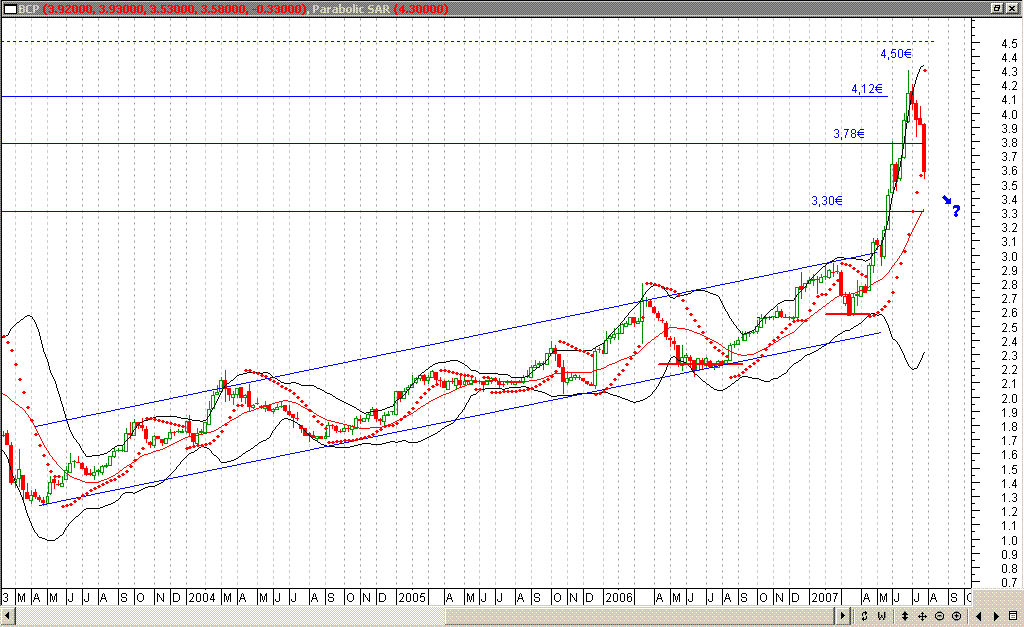Zoom in with the magnifier-plus icon
The height and width of the screenshot is (627, 1024).
click(957, 617)
